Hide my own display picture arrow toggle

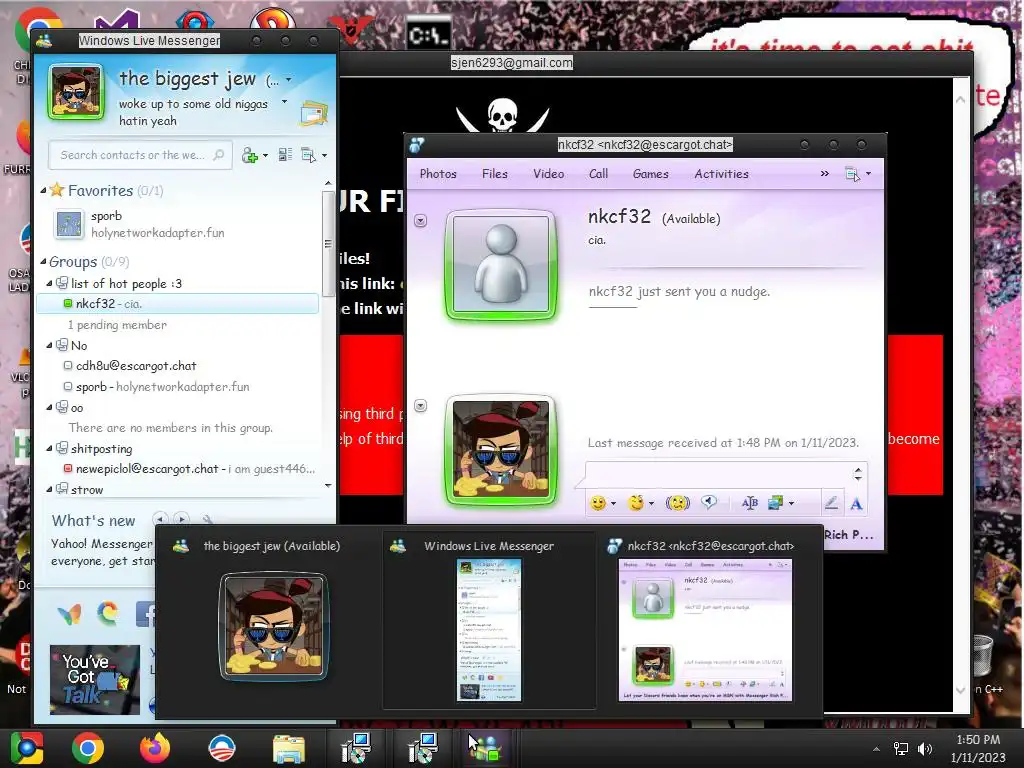(x=421, y=406)
